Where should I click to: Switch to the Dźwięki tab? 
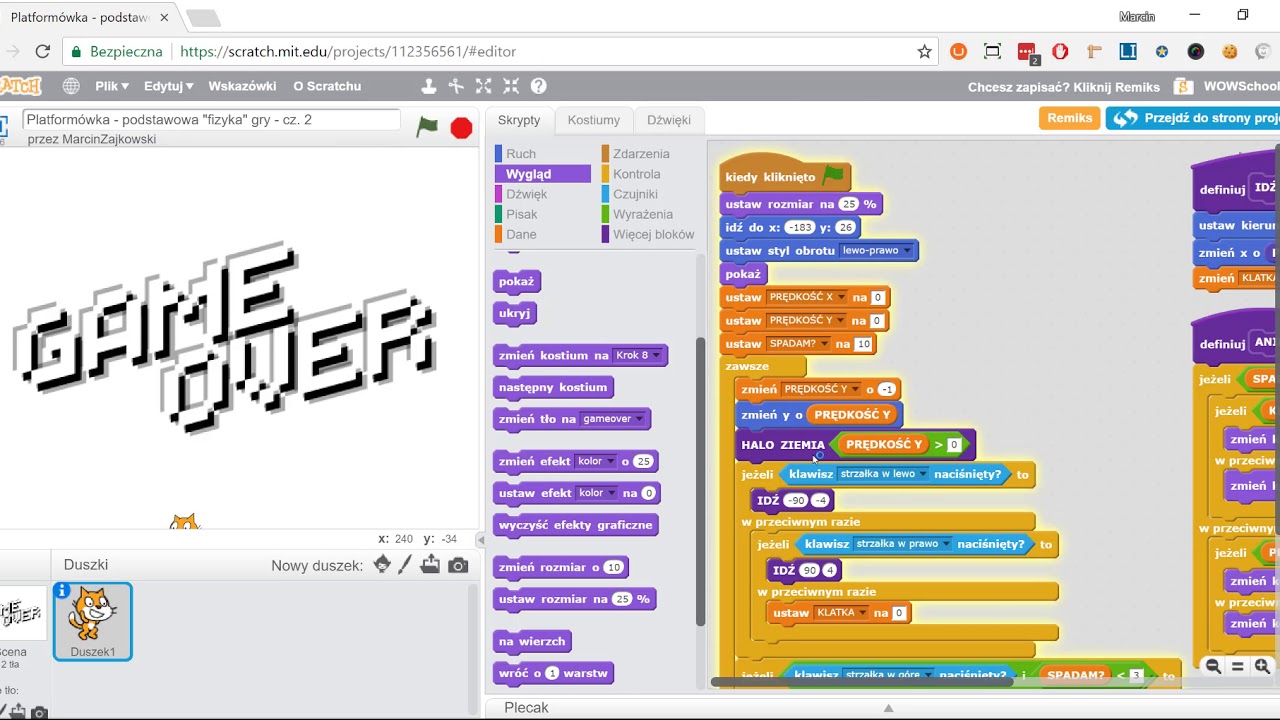(x=669, y=120)
